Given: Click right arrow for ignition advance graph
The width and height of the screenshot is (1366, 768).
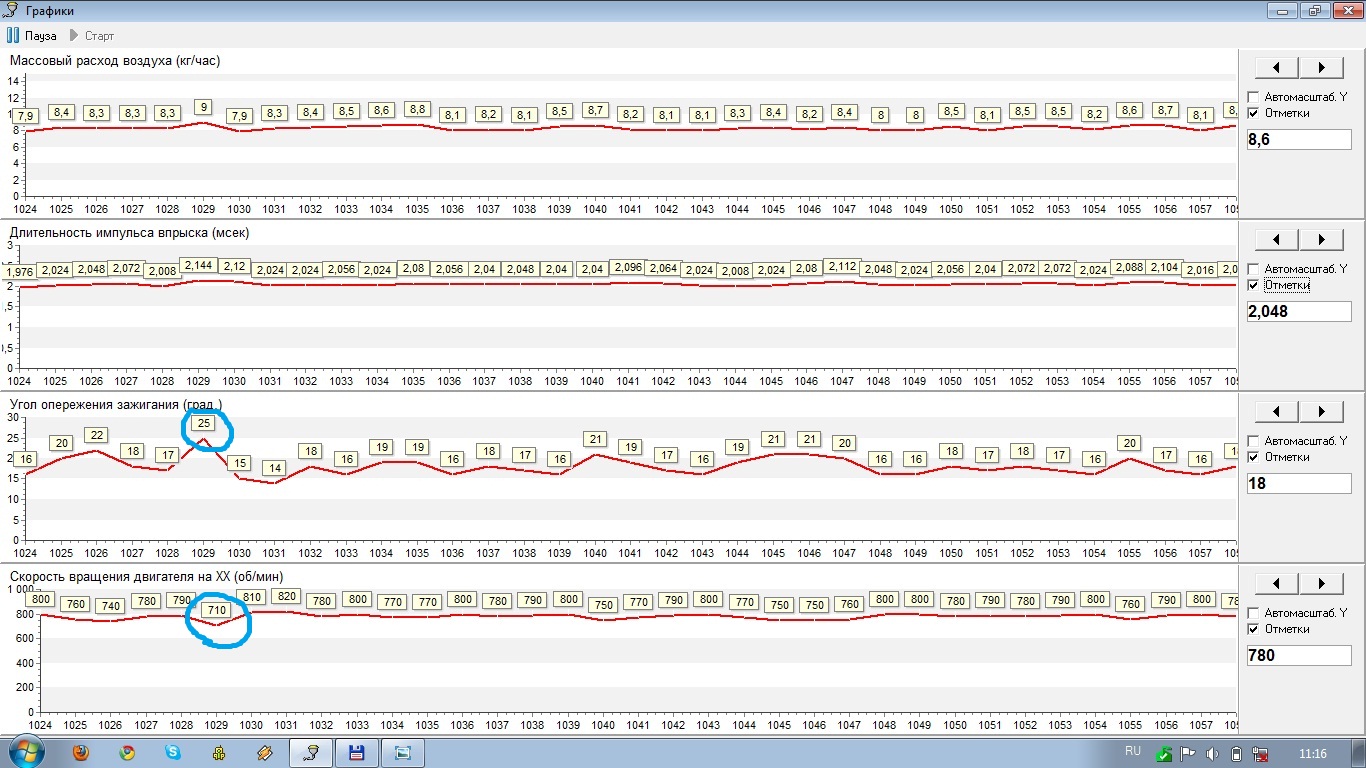Looking at the screenshot, I should point(1322,411).
